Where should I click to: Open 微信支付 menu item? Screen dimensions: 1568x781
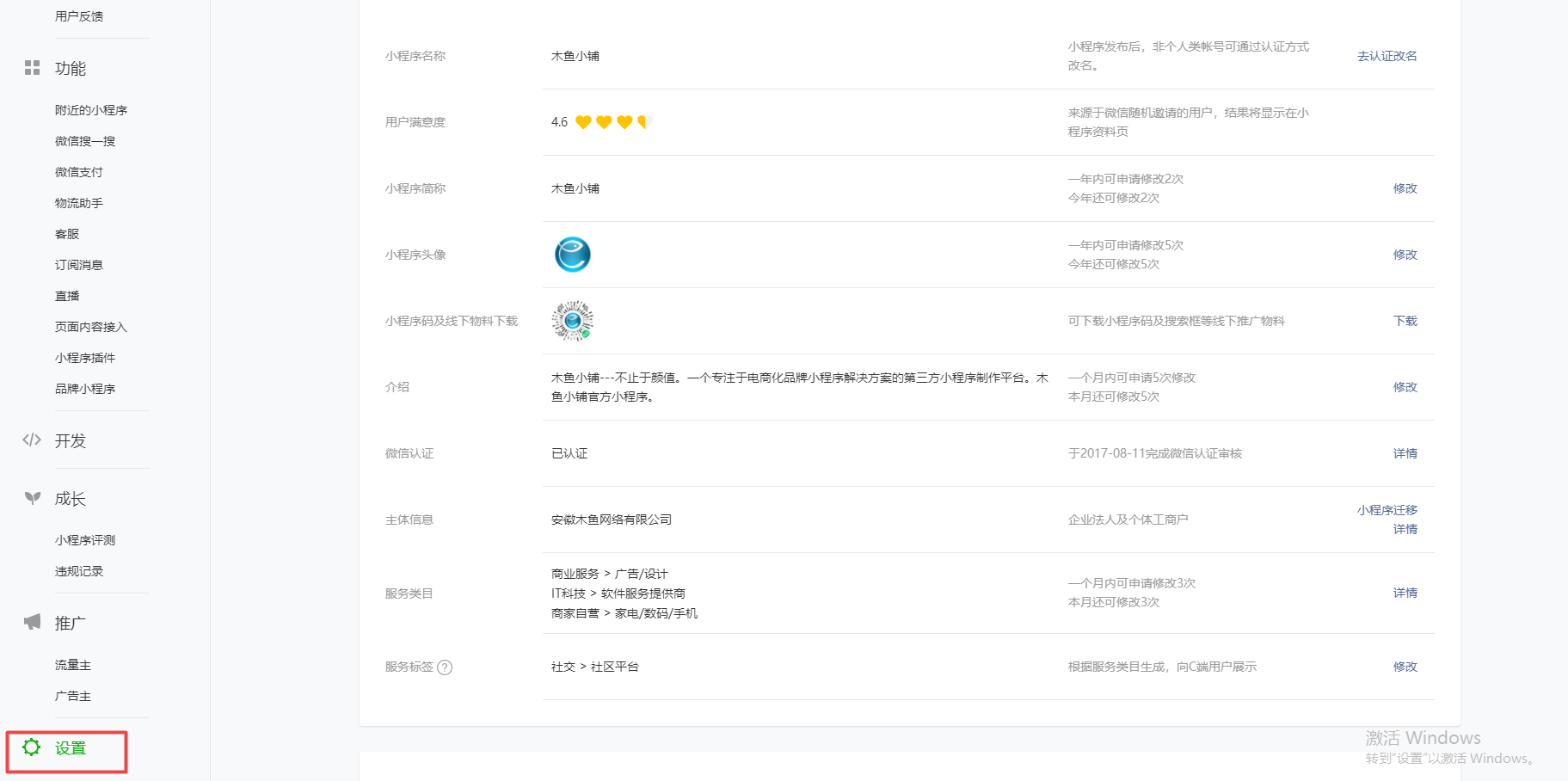pyautogui.click(x=79, y=172)
